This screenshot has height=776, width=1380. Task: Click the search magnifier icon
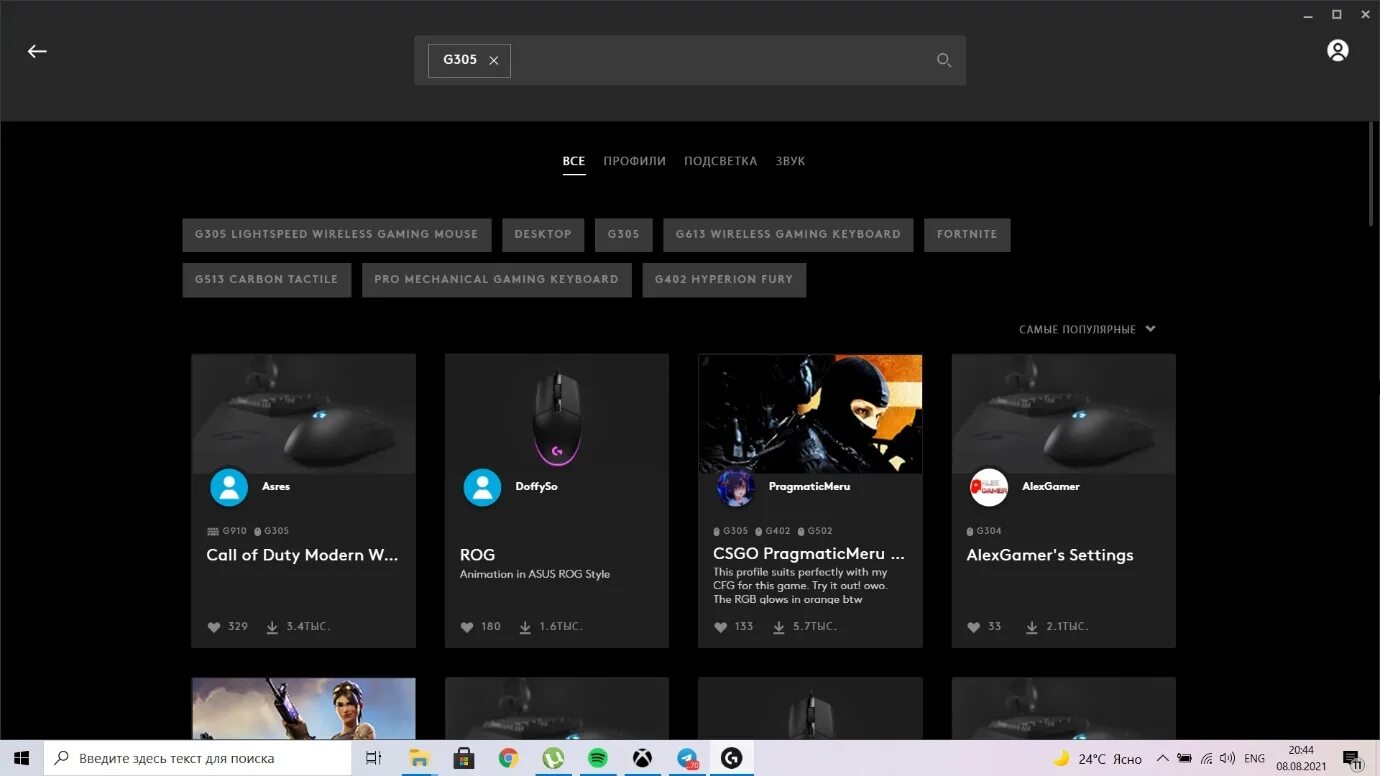click(x=943, y=60)
